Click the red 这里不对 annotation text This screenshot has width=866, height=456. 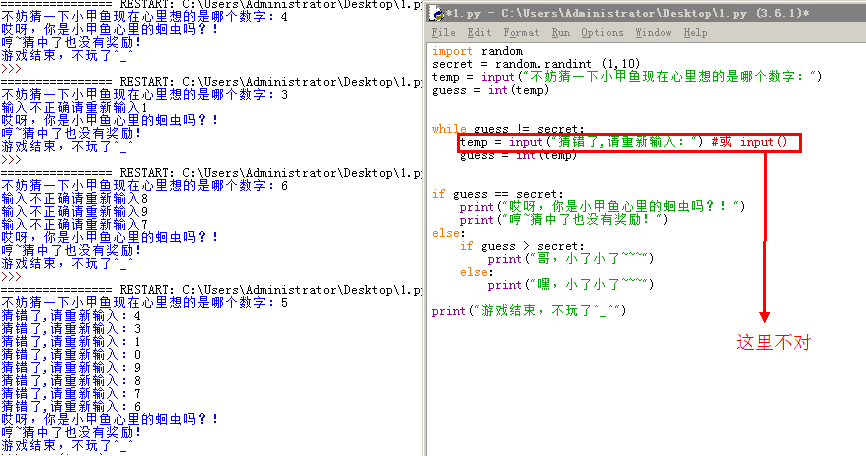point(773,342)
